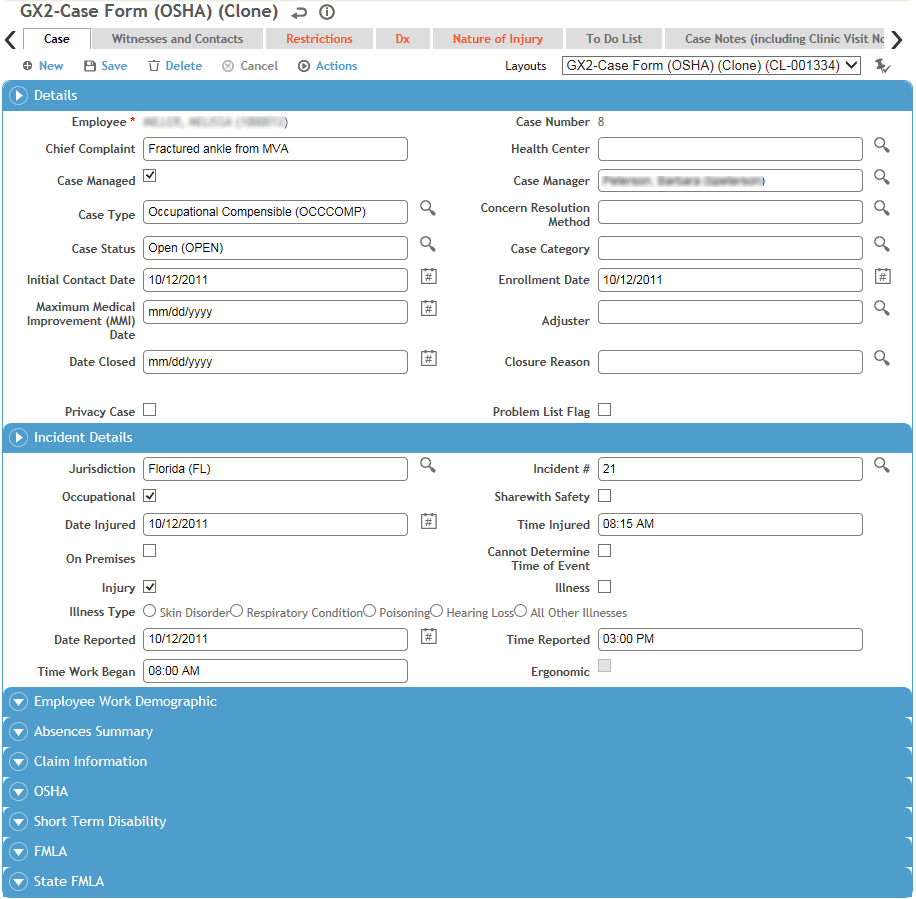Screen dimensions: 916x899
Task: Expand the FMLA section
Action: tap(18, 852)
